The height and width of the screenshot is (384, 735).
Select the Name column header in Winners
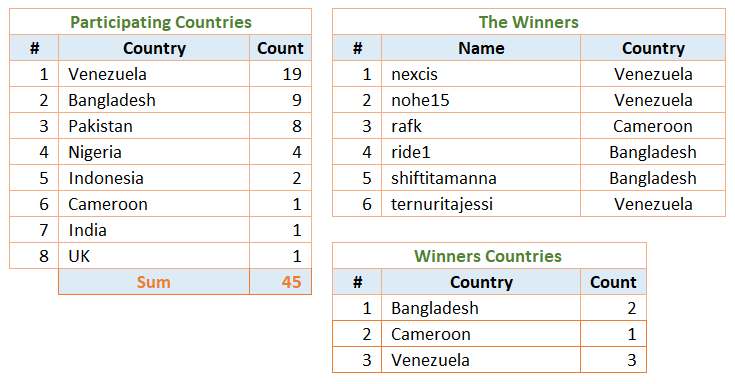point(481,48)
